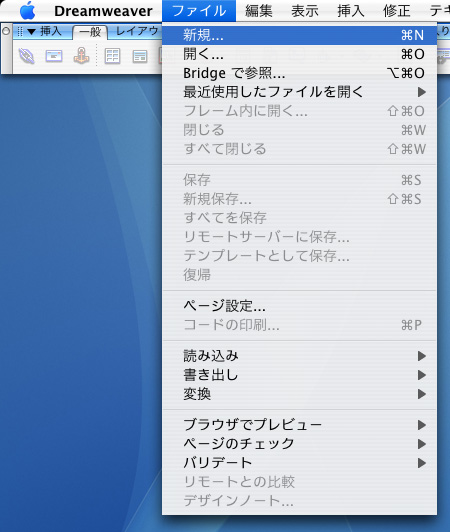Open the 修正 menu
This screenshot has width=450, height=532.
click(397, 11)
